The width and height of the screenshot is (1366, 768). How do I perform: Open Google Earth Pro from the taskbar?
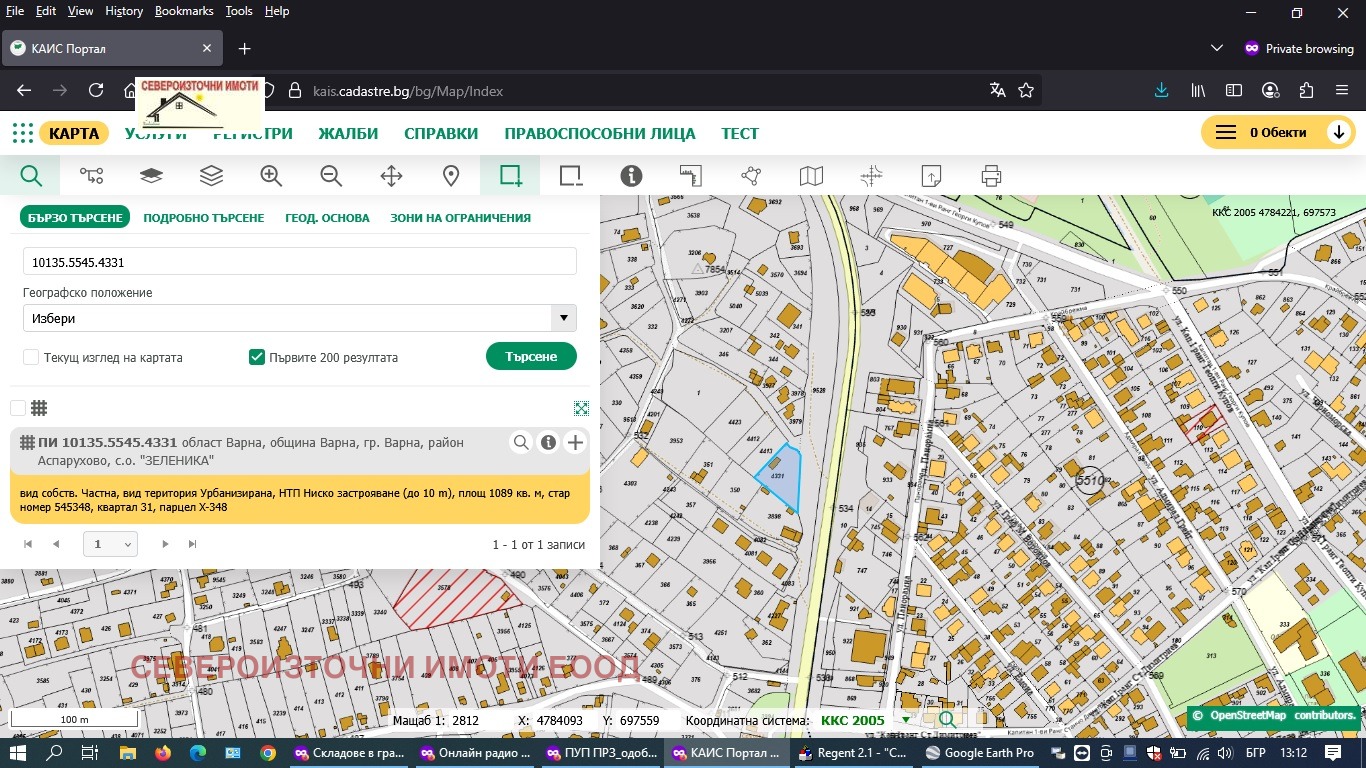coord(979,753)
